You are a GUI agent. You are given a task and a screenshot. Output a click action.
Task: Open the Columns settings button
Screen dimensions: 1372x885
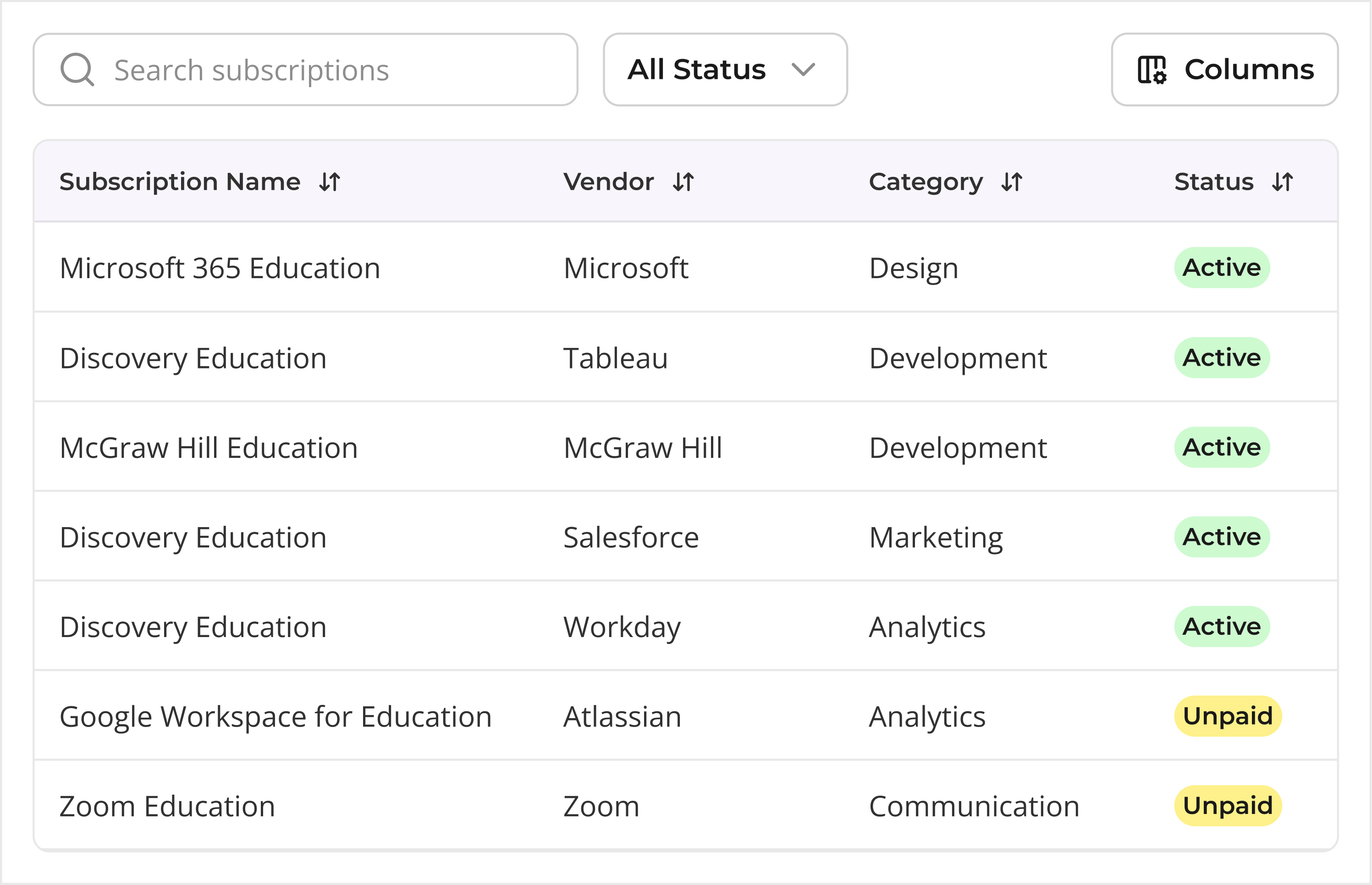click(1225, 70)
